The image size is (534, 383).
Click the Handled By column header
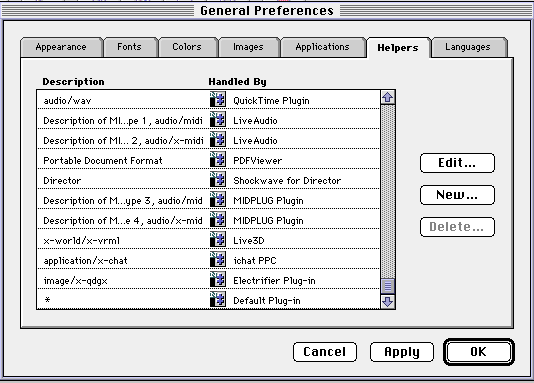(x=238, y=82)
